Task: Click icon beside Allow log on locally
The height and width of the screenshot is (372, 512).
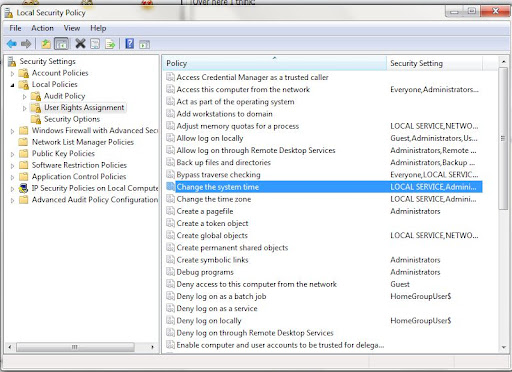Action: point(170,138)
